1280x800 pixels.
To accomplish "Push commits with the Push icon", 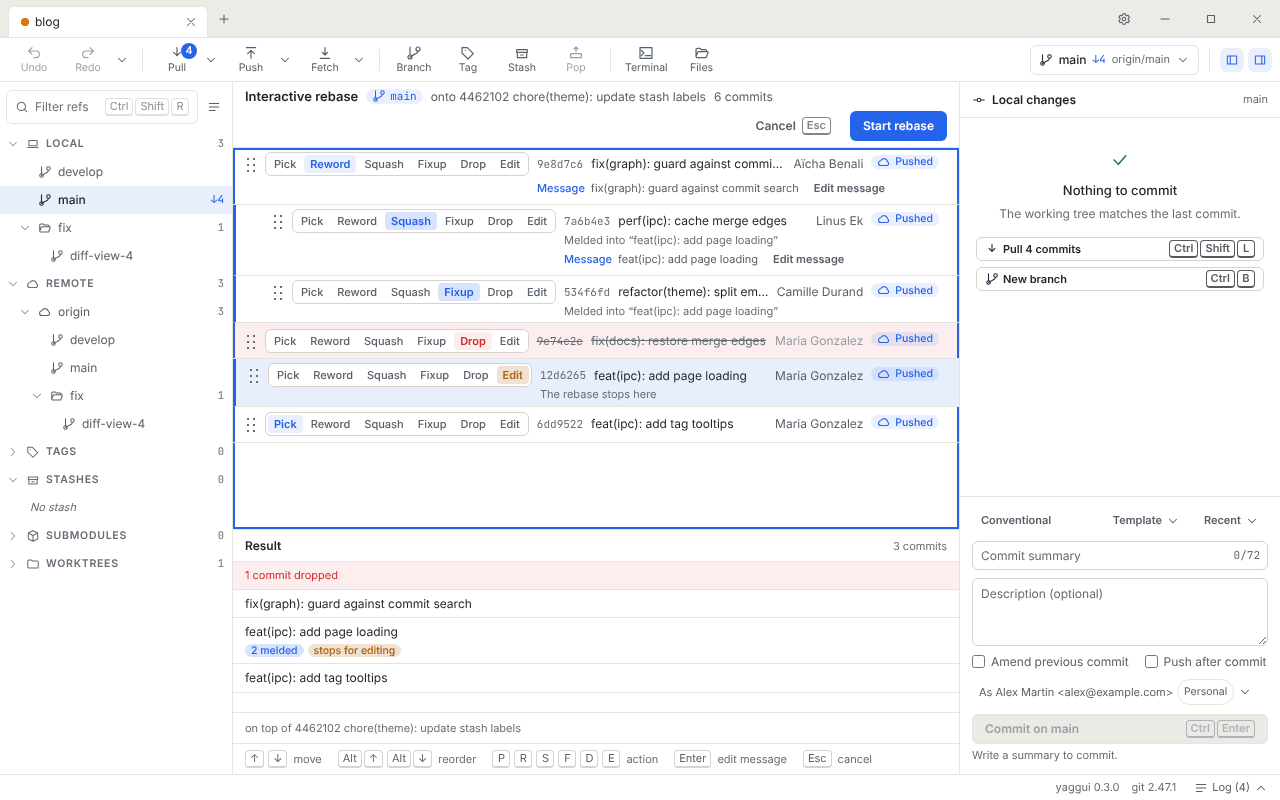I will (x=251, y=60).
